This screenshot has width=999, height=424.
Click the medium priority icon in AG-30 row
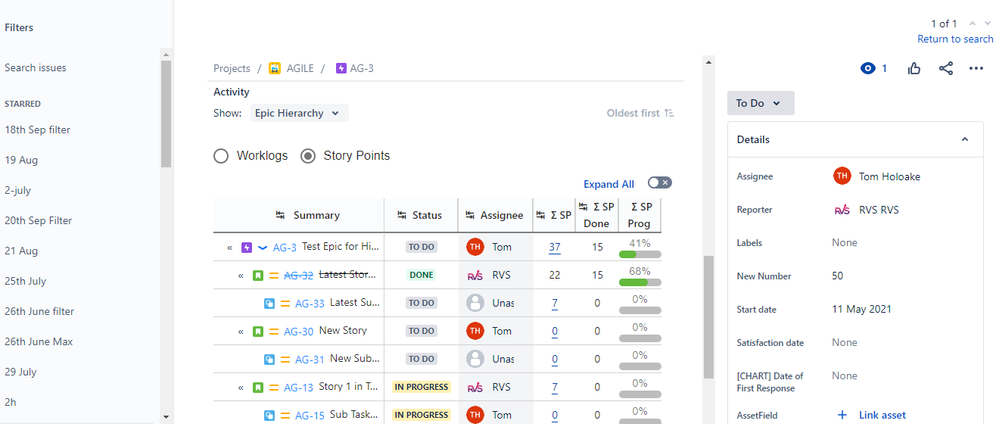[x=274, y=332]
